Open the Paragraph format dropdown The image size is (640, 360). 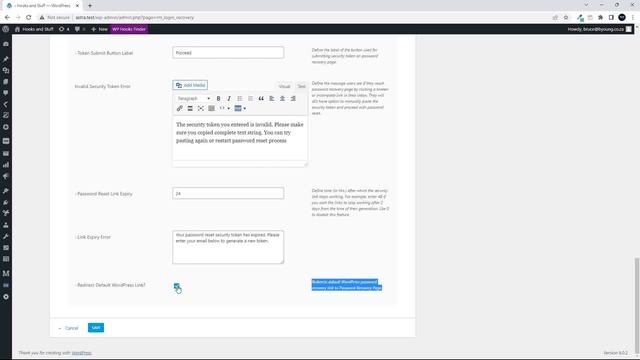[x=193, y=98]
